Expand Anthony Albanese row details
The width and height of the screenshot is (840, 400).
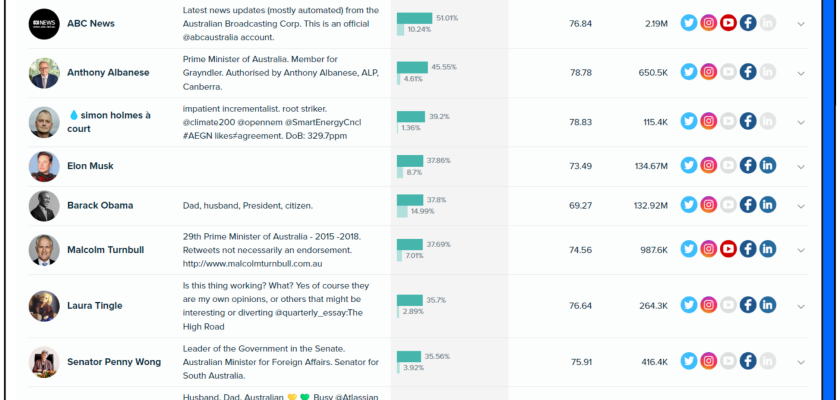tap(801, 72)
